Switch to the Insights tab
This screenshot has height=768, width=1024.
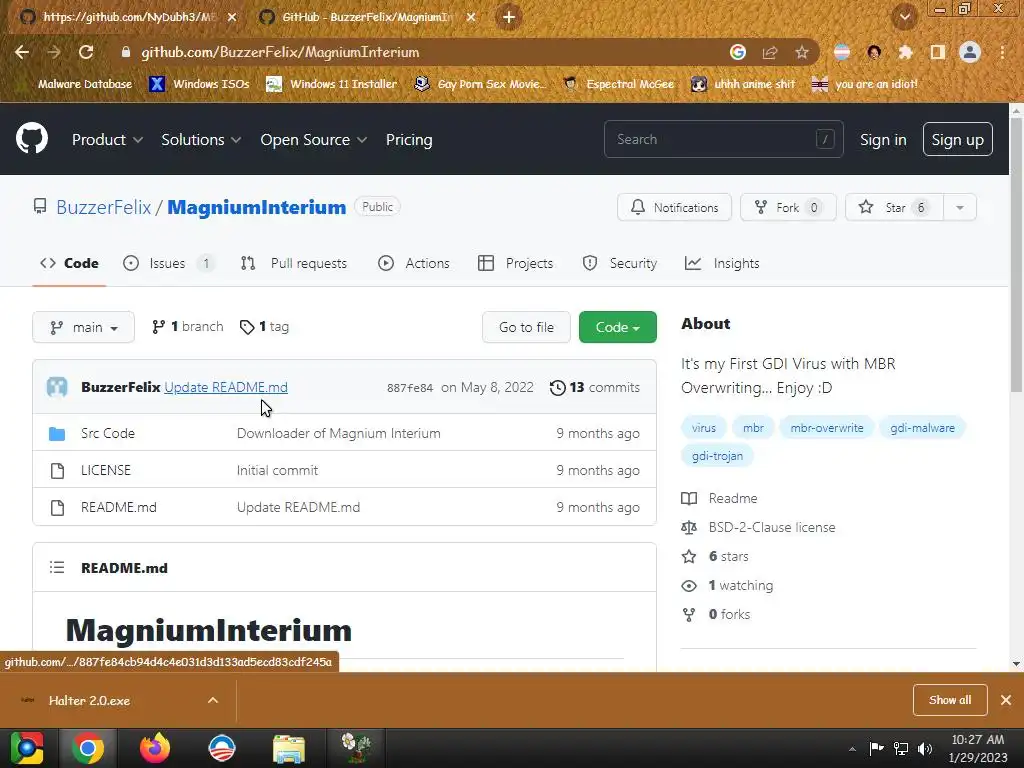point(722,263)
